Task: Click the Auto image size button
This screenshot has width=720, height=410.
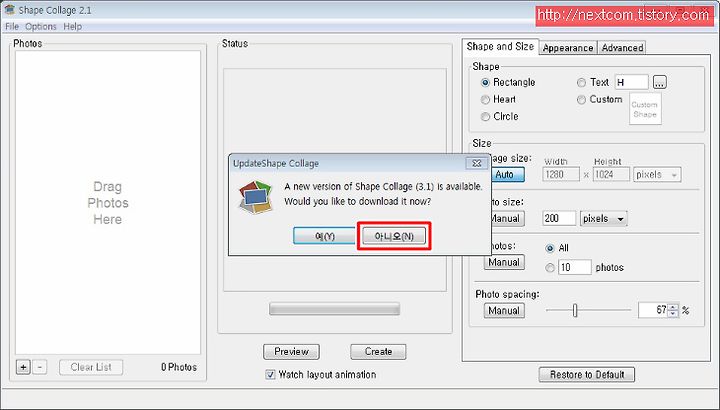Action: (506, 174)
